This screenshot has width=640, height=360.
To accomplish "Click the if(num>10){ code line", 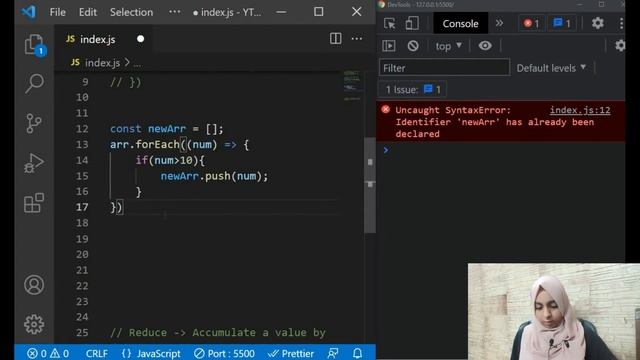I will coord(170,160).
